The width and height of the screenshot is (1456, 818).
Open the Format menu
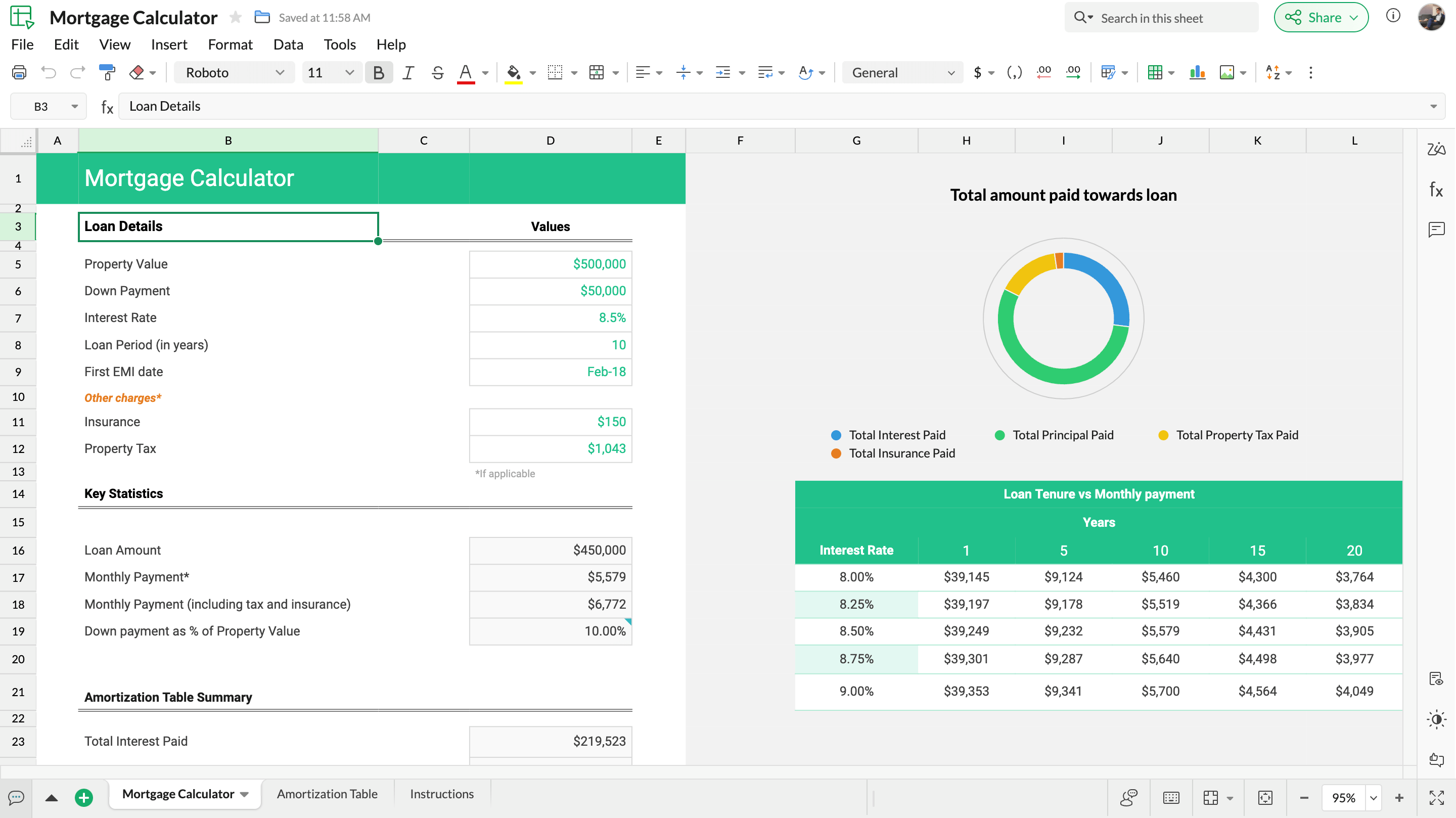(x=230, y=44)
